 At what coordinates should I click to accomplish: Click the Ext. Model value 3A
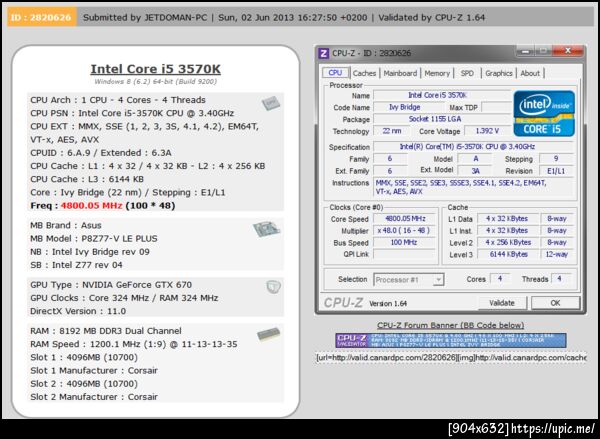click(476, 171)
